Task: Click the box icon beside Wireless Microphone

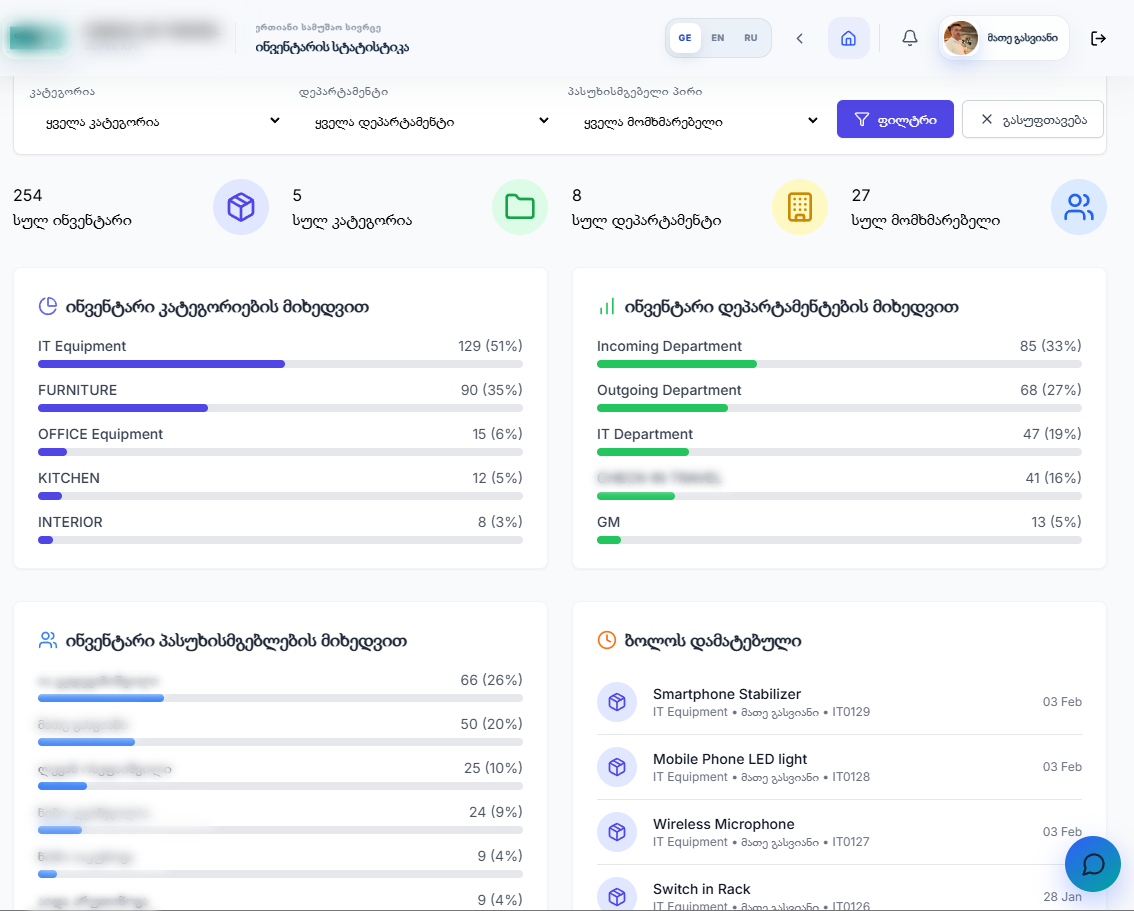Action: [x=617, y=832]
